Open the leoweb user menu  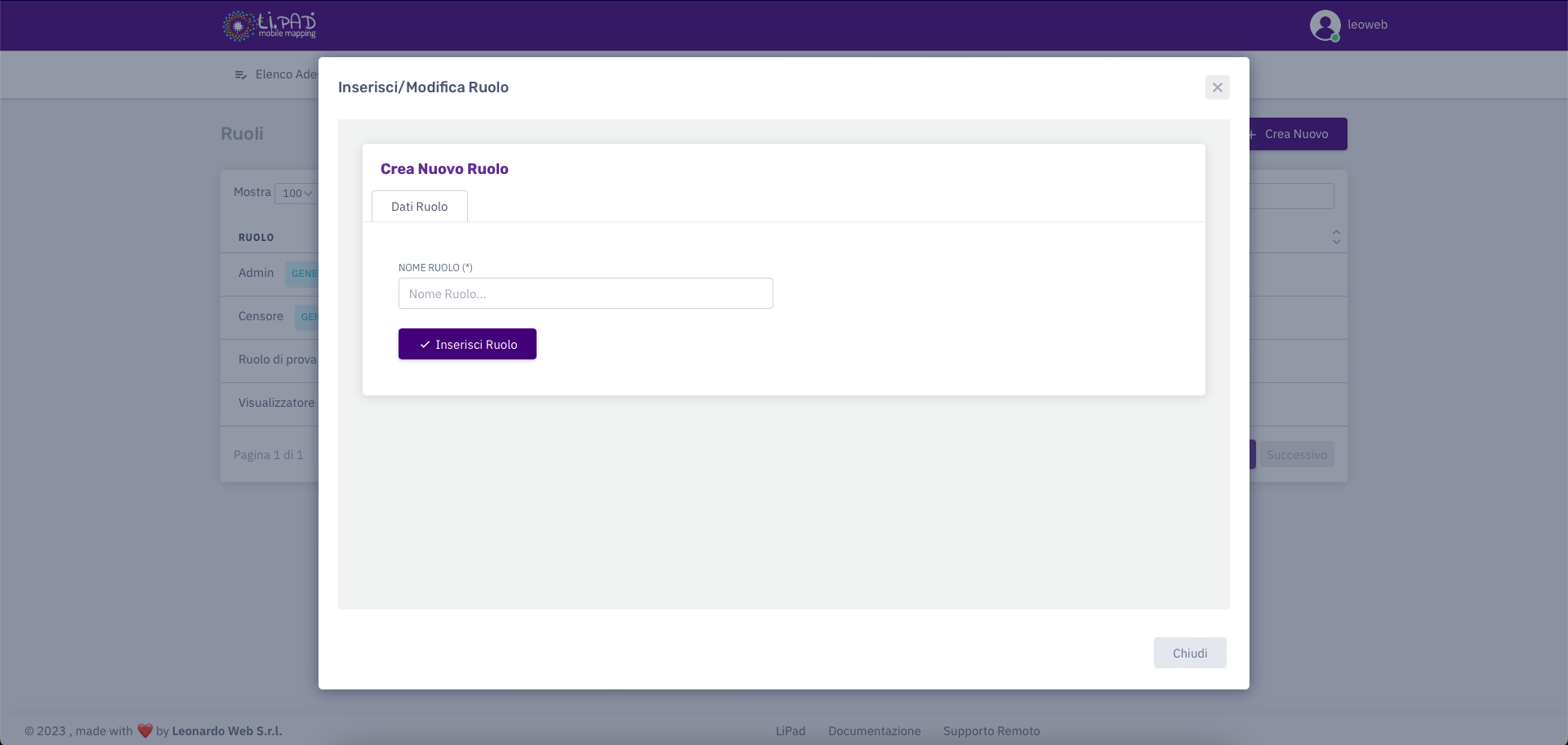1367,25
